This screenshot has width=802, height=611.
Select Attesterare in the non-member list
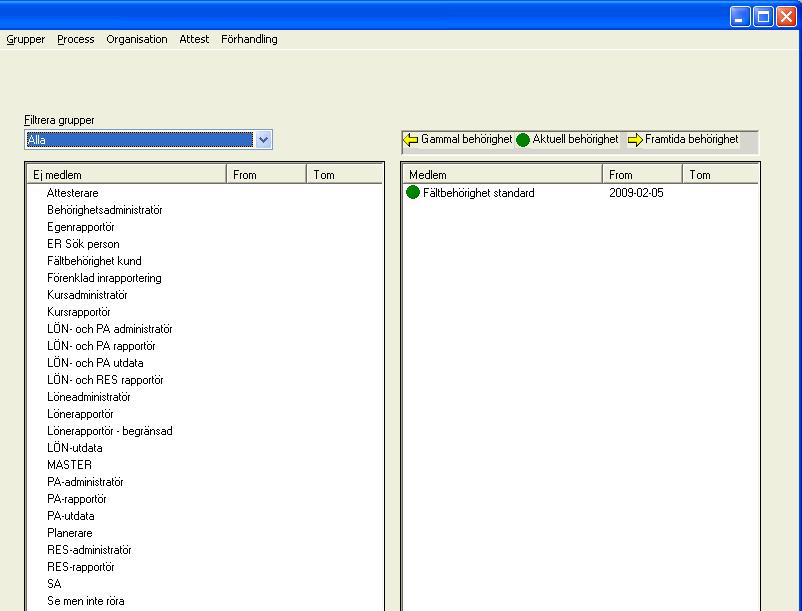[72, 193]
